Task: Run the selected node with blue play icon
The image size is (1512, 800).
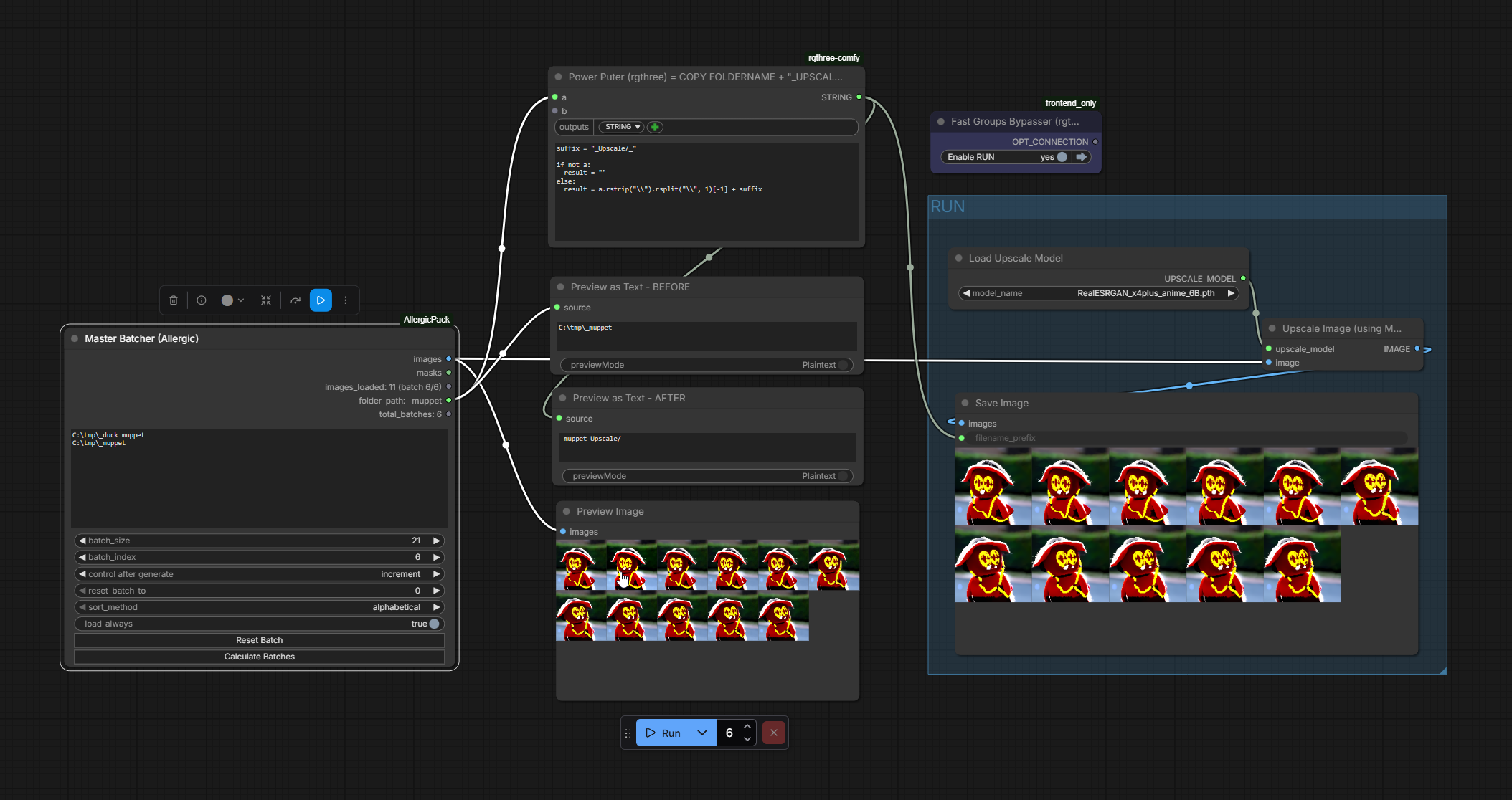Action: click(321, 300)
